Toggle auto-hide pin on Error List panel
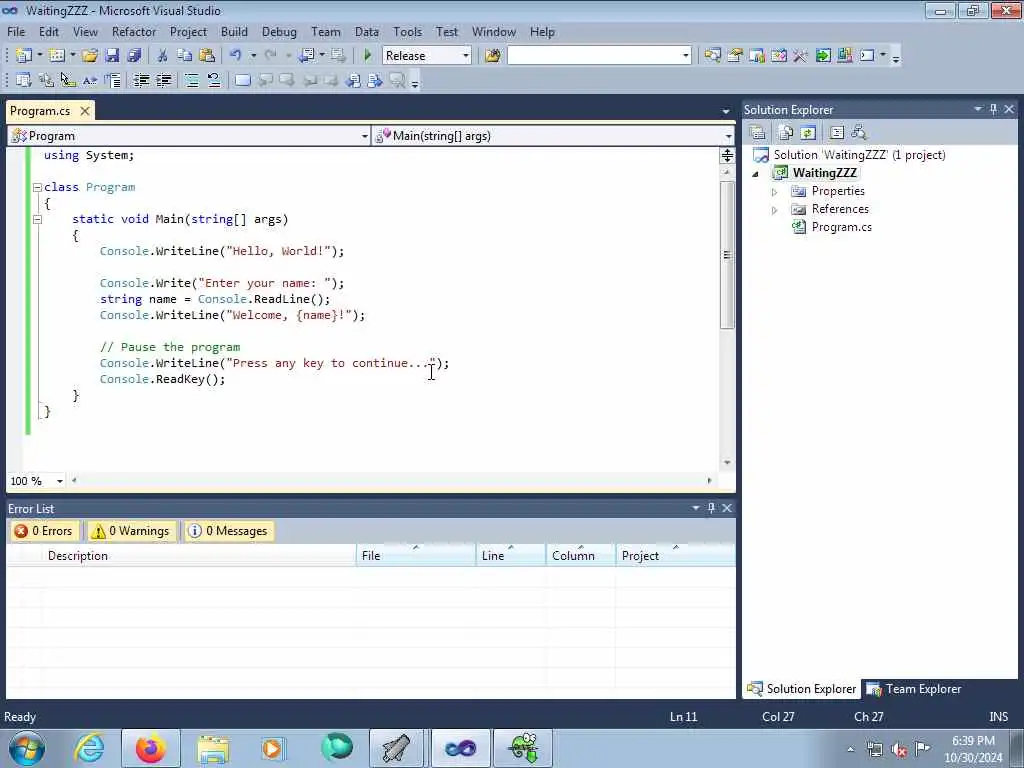 point(711,507)
